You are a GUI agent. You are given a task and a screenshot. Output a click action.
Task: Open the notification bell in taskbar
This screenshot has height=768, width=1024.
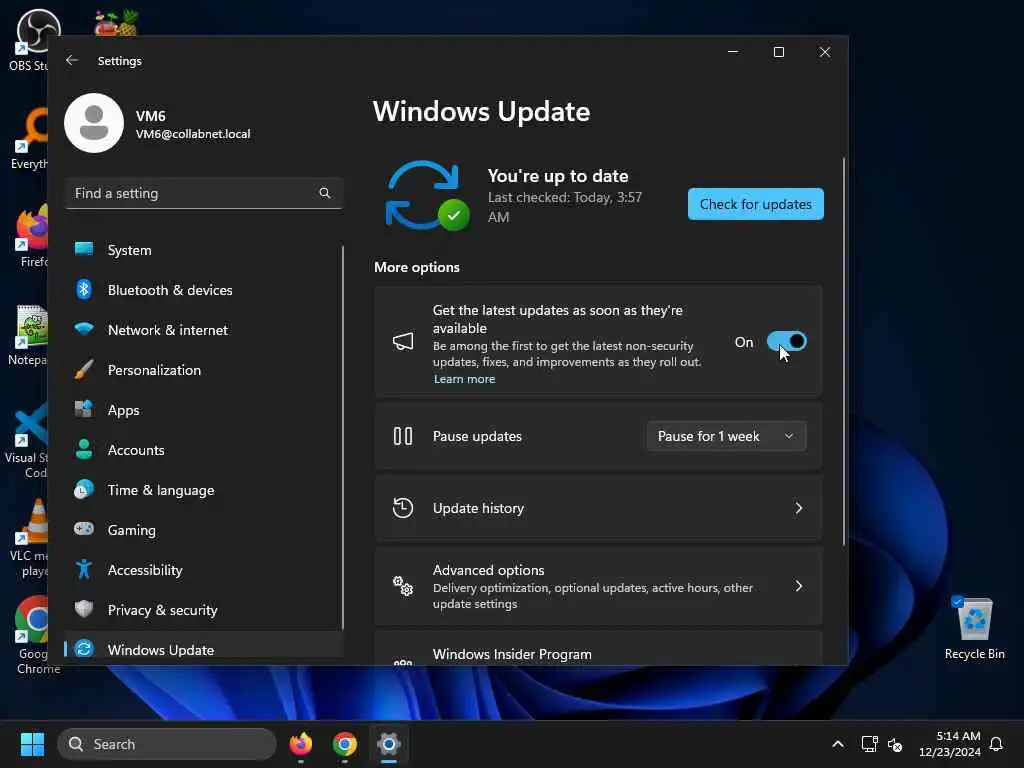coord(996,744)
